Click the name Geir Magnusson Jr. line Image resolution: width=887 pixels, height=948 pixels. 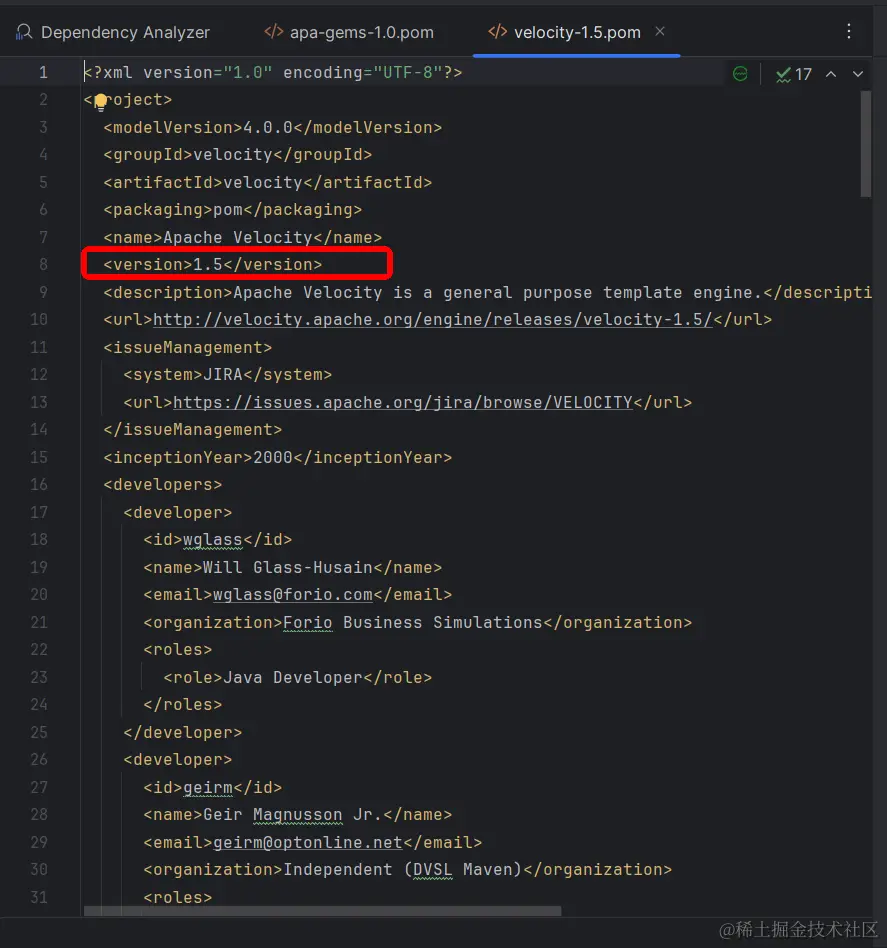tap(297, 815)
